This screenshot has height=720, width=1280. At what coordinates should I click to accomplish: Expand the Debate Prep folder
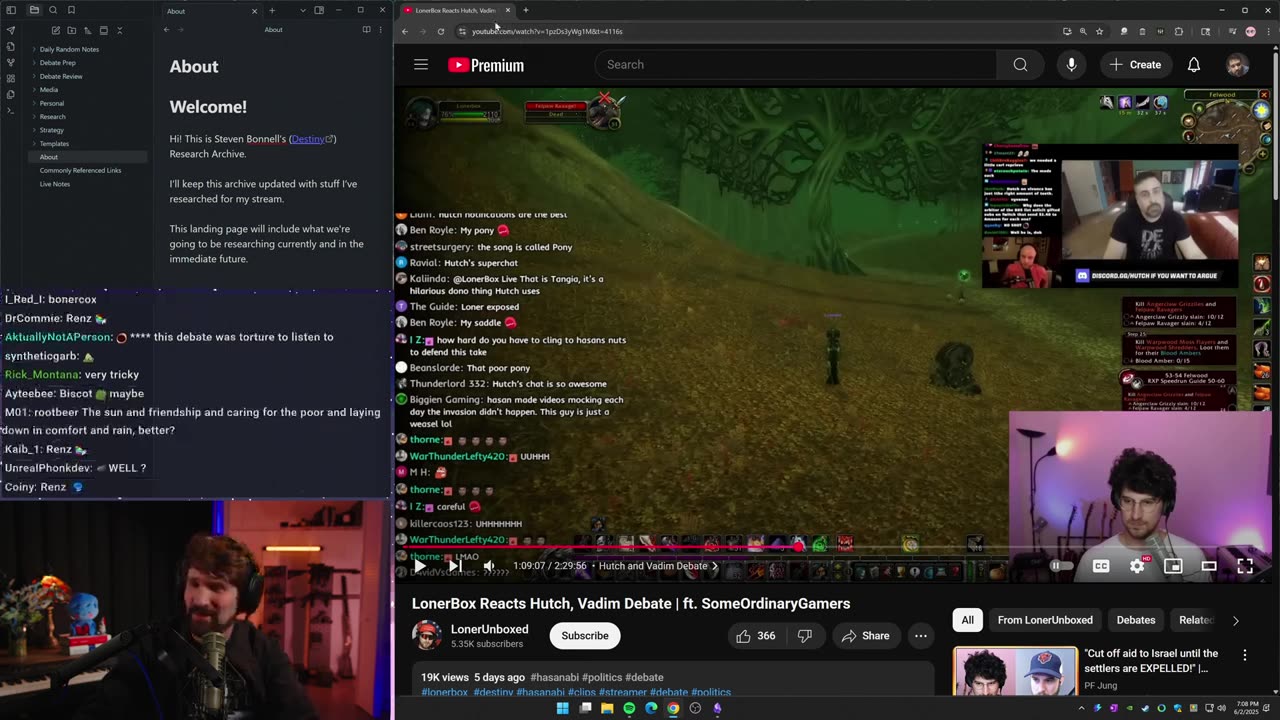click(57, 62)
